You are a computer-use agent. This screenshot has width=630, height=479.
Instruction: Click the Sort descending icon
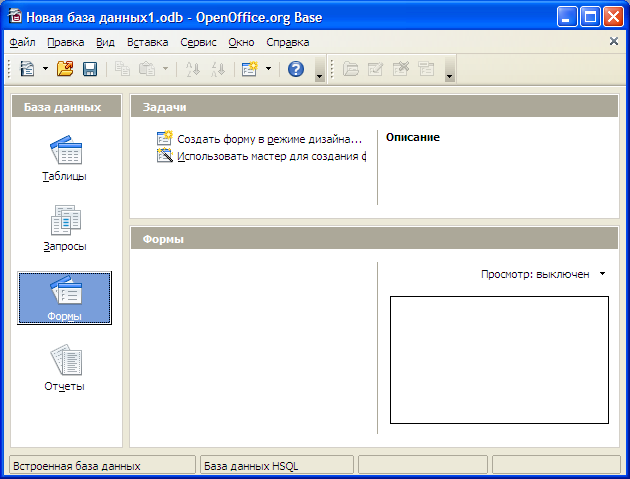point(218,69)
